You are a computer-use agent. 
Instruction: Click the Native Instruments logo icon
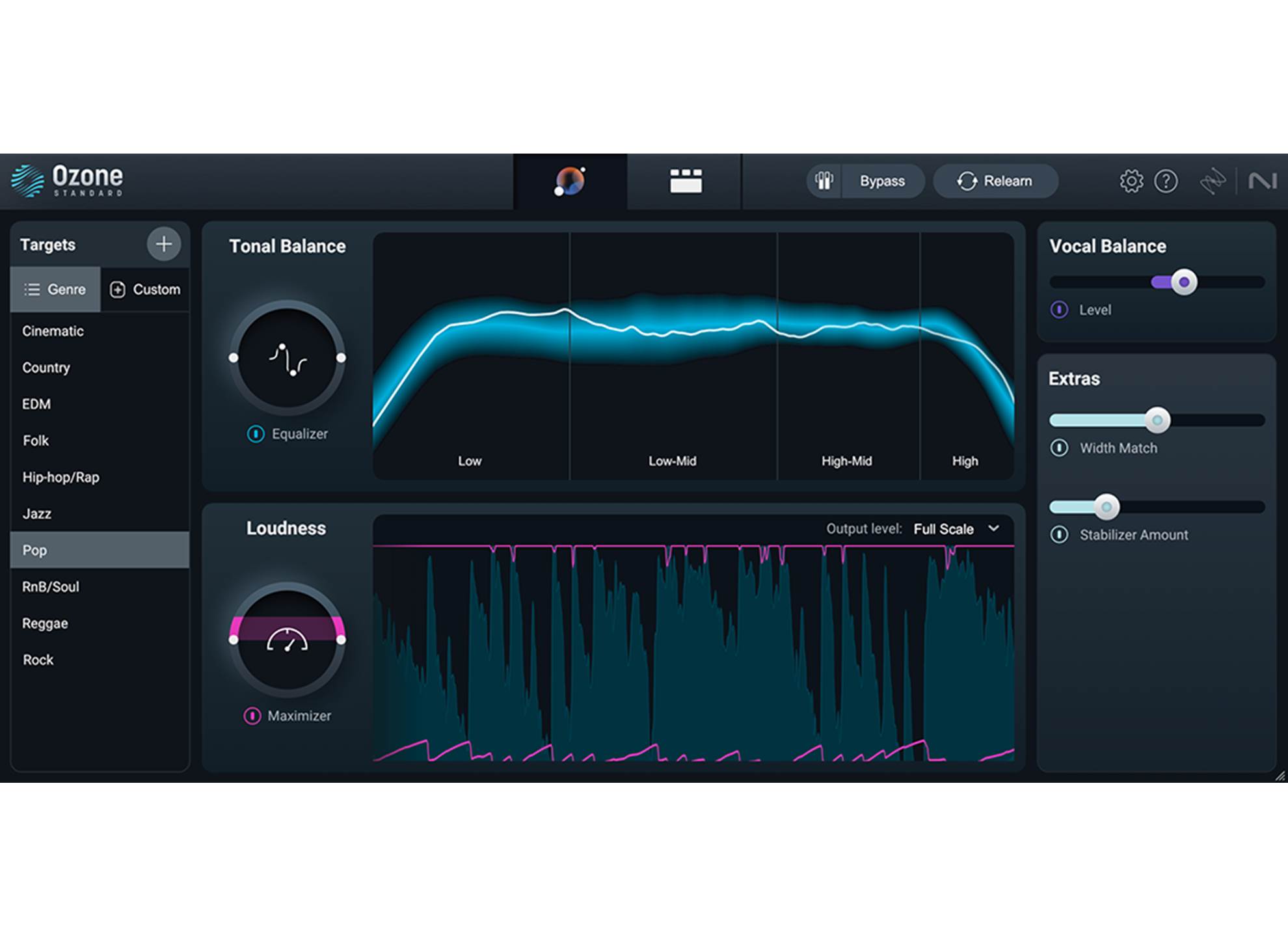(x=1262, y=181)
